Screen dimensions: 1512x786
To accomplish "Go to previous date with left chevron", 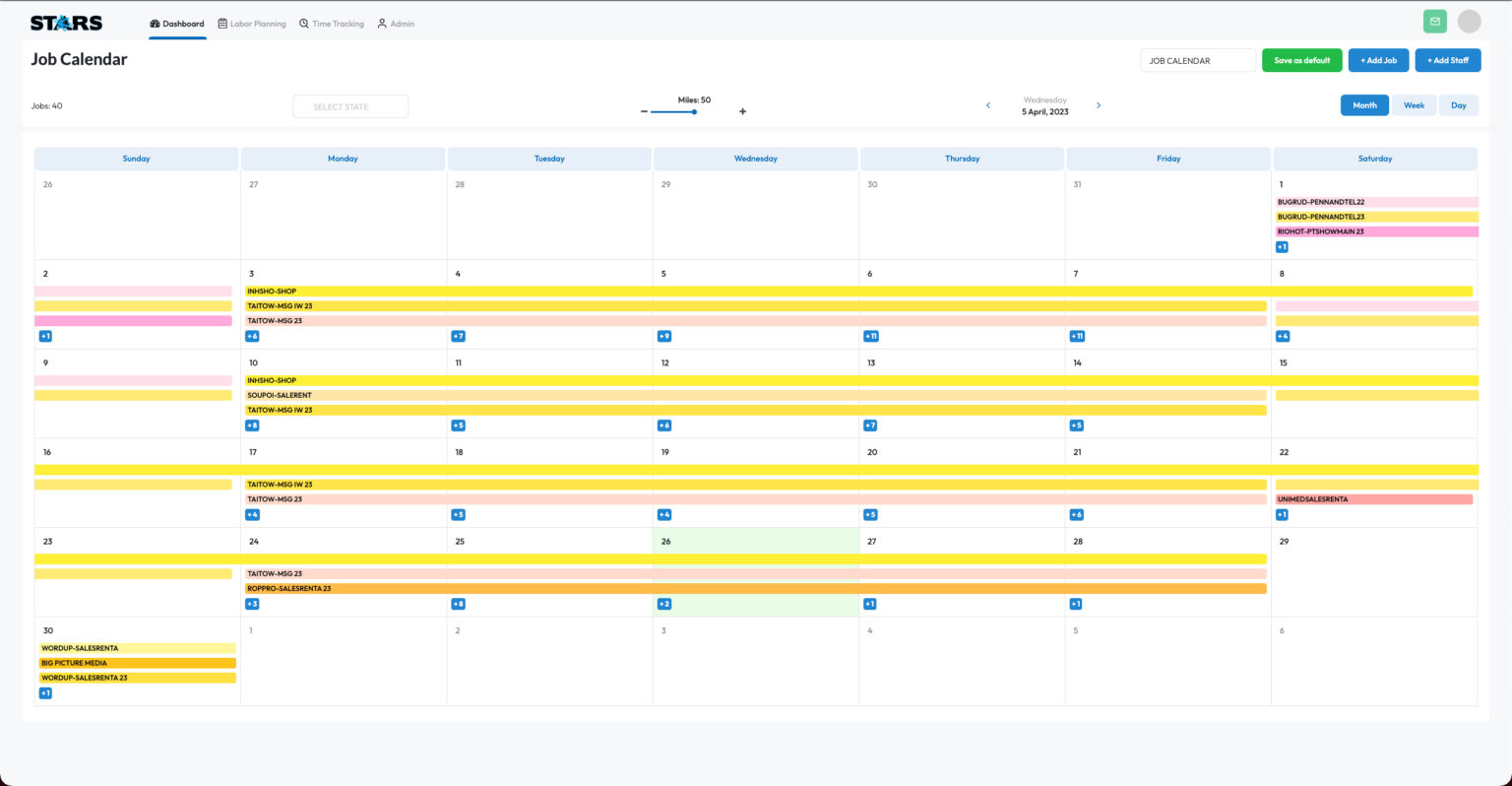I will coord(988,105).
